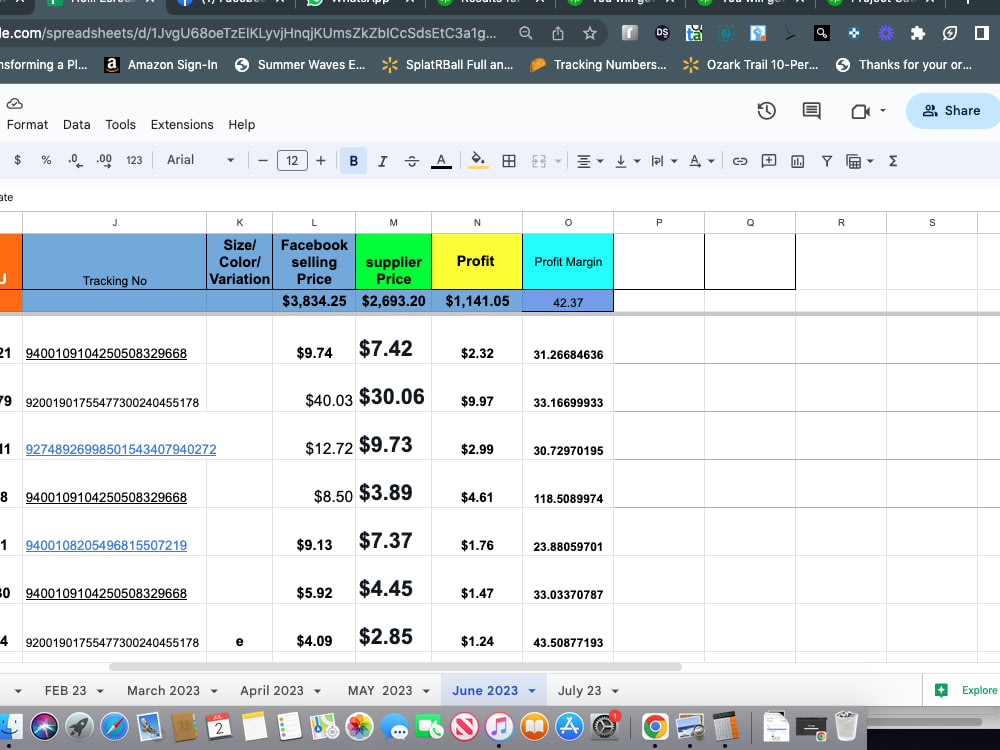Open the Explore panel

coord(966,690)
